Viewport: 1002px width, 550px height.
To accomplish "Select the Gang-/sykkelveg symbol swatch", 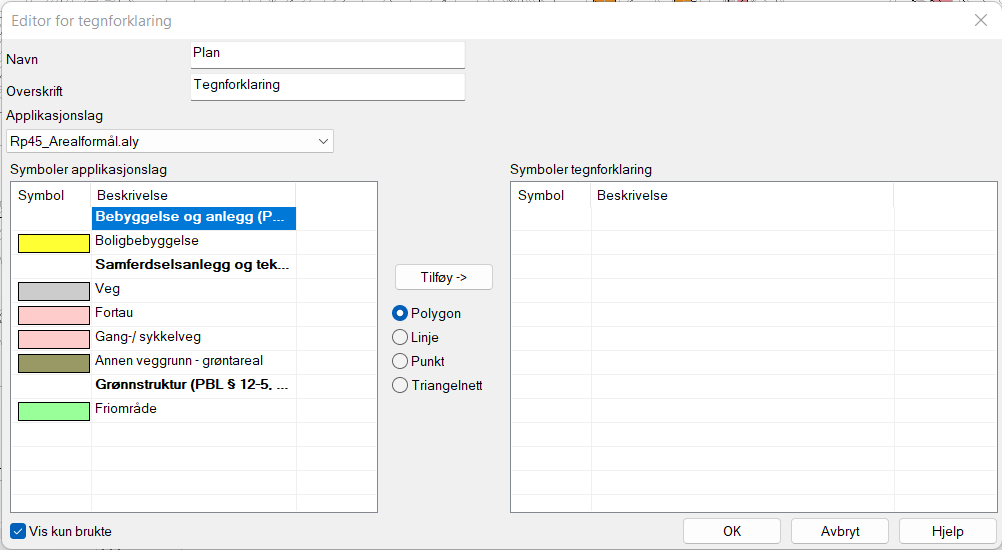I will [x=54, y=339].
